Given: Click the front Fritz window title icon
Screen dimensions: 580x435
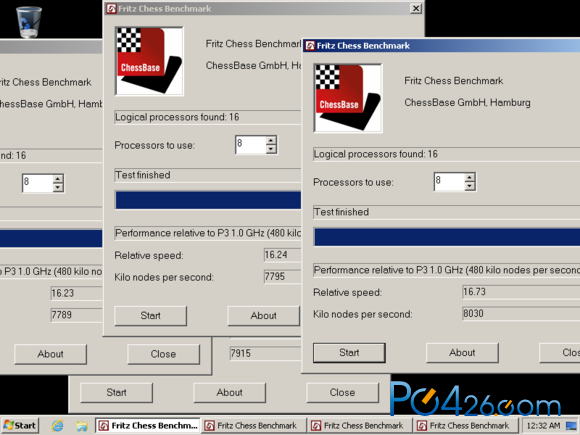Looking at the screenshot, I should 310,46.
